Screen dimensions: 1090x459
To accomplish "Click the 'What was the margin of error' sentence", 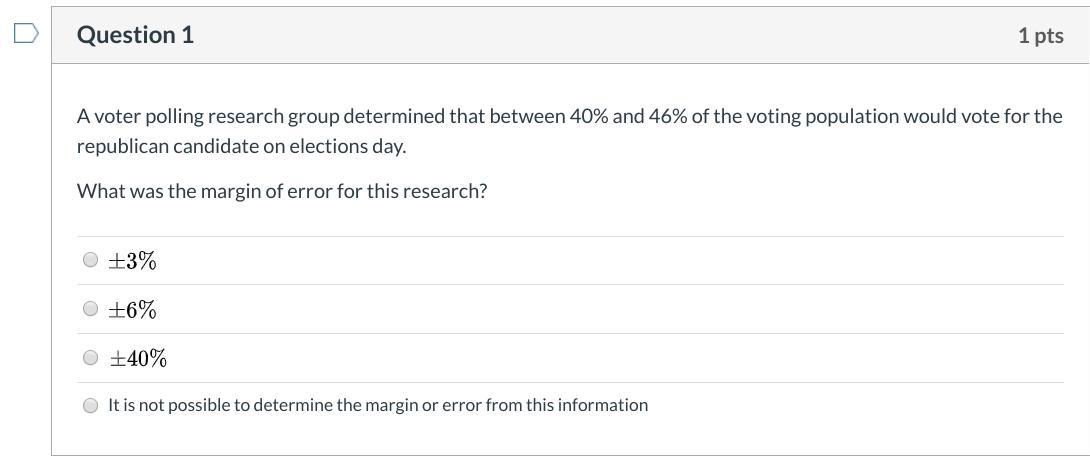I will [282, 191].
